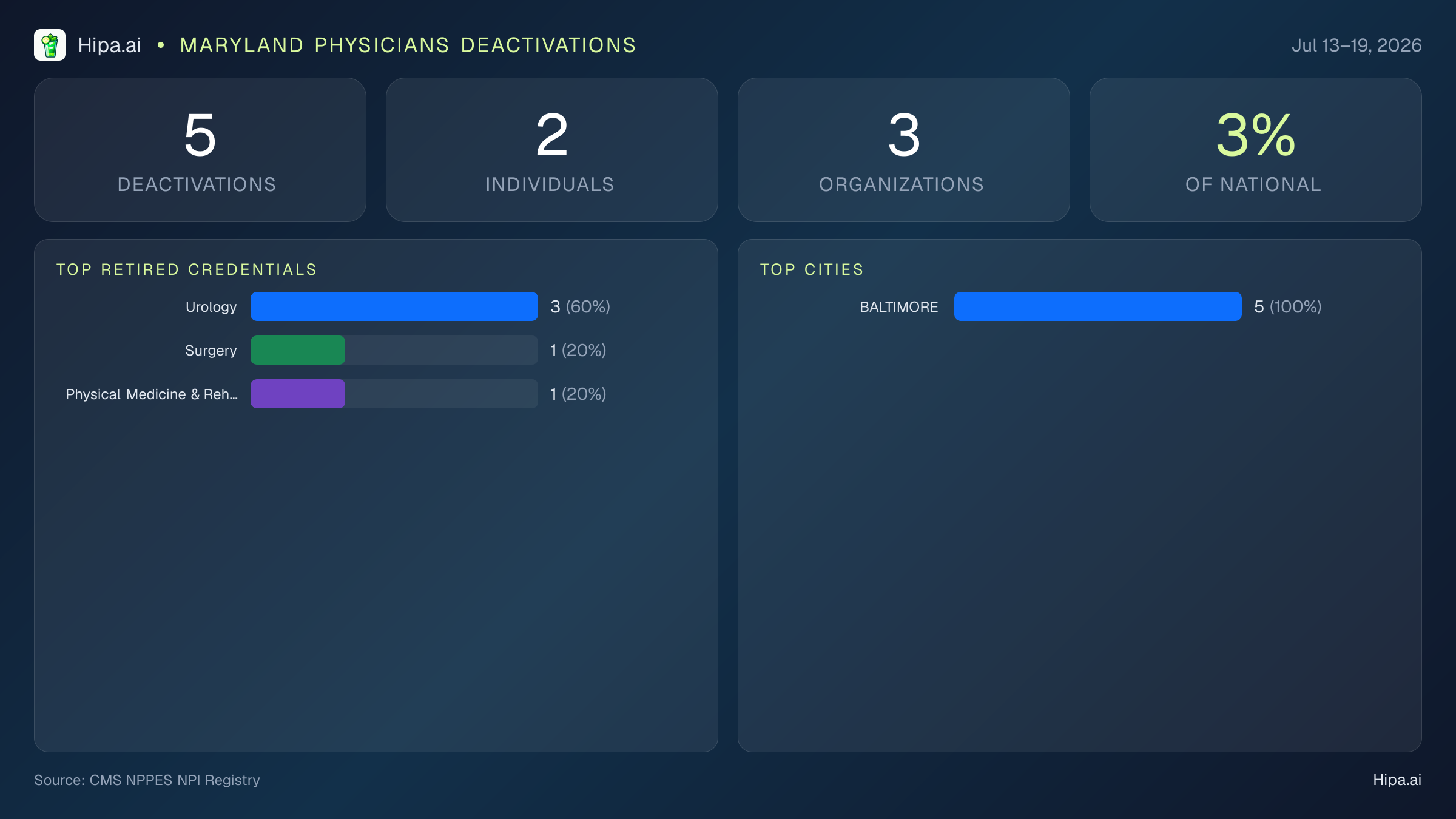Click the DEACTIVATIONS card label

197,184
